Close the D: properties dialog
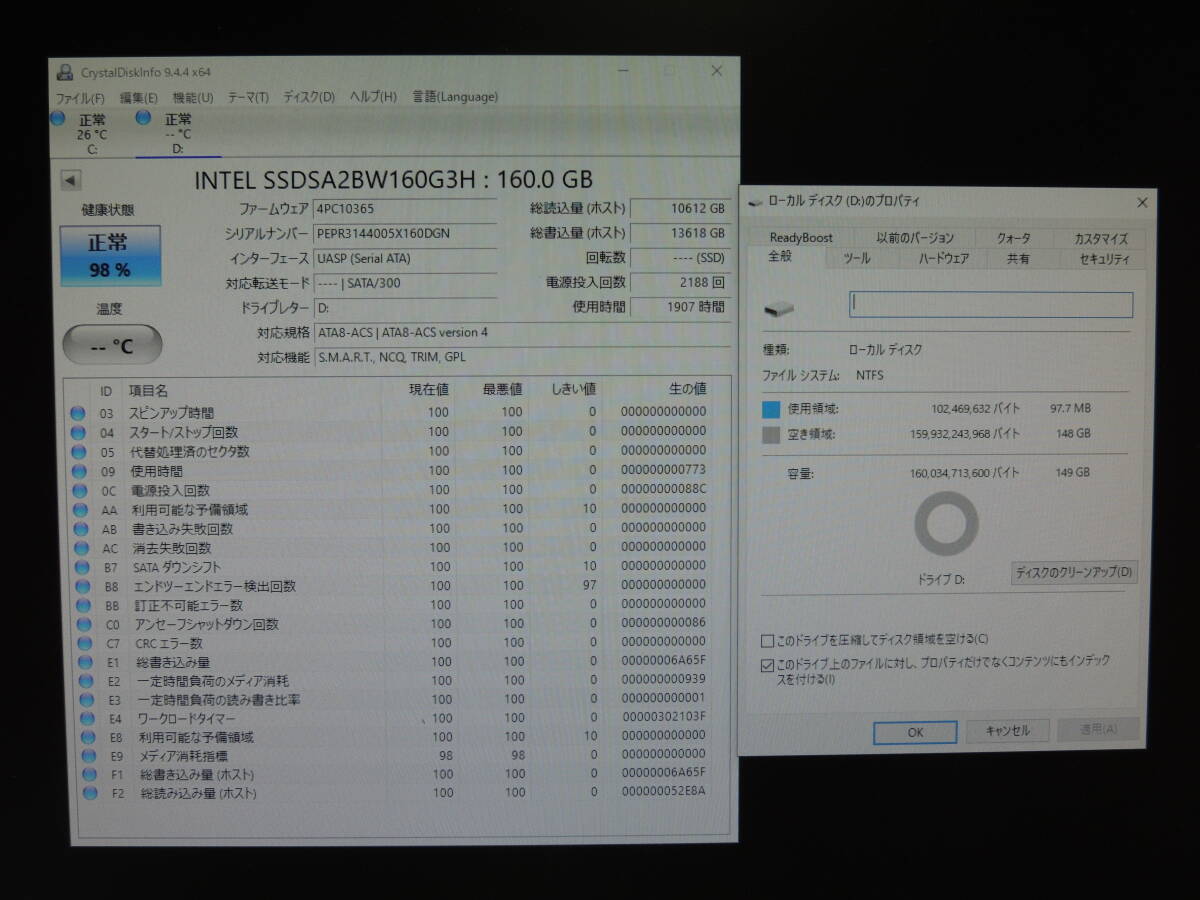1200x900 pixels. 1142,203
